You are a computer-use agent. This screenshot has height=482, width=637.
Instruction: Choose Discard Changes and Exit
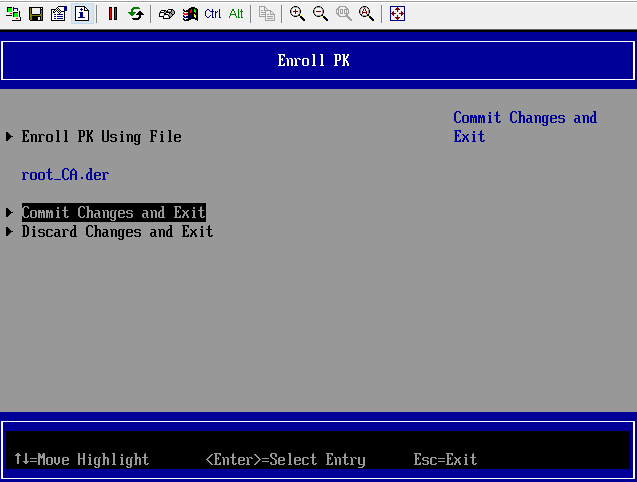(117, 232)
